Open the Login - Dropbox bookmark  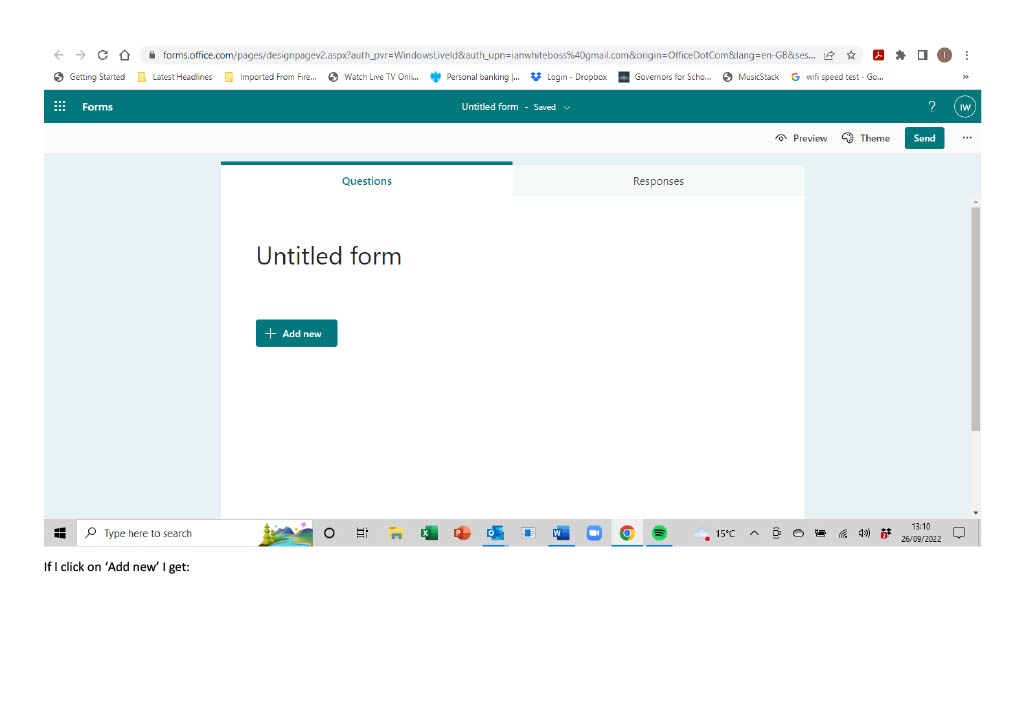[x=569, y=77]
